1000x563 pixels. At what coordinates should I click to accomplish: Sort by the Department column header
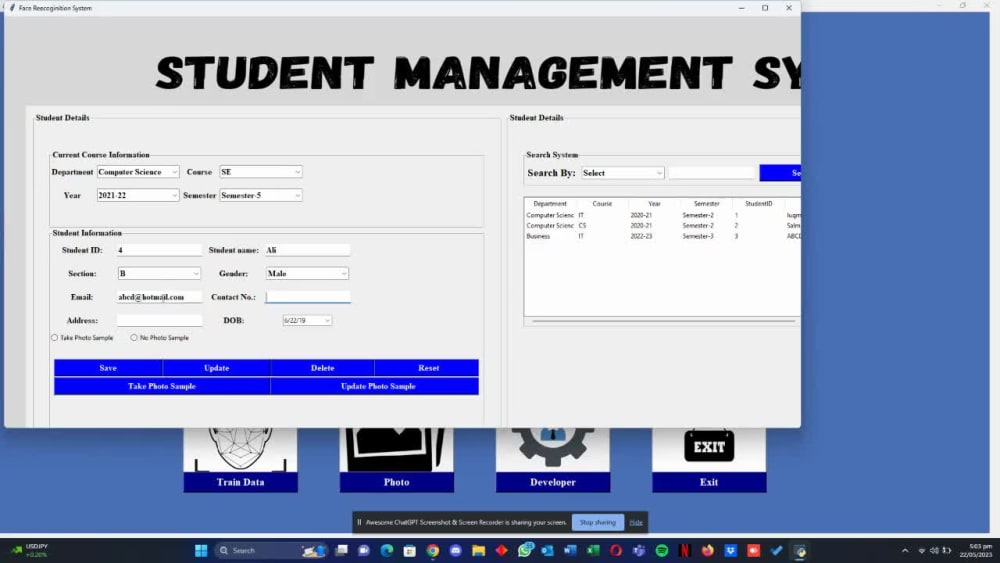550,204
